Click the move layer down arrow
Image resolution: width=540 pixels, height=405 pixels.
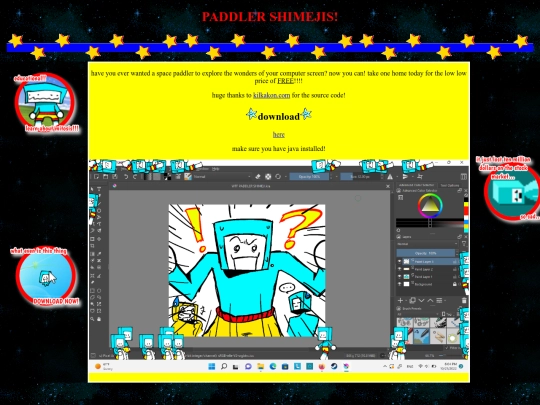(421, 301)
